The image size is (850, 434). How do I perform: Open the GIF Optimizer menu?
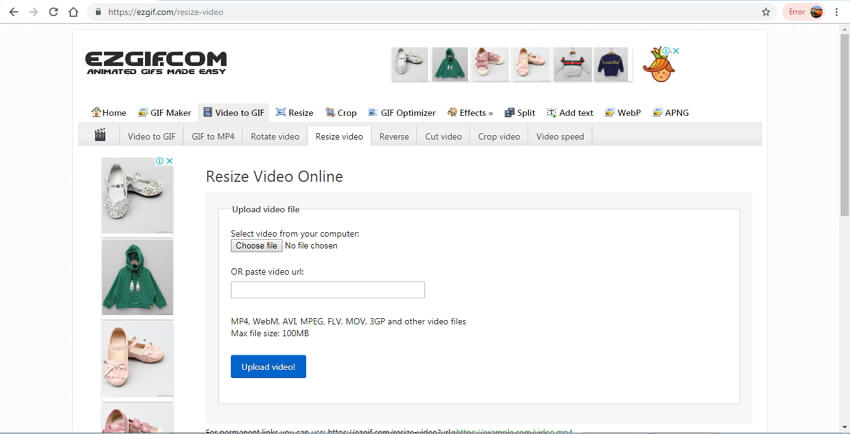(x=402, y=113)
